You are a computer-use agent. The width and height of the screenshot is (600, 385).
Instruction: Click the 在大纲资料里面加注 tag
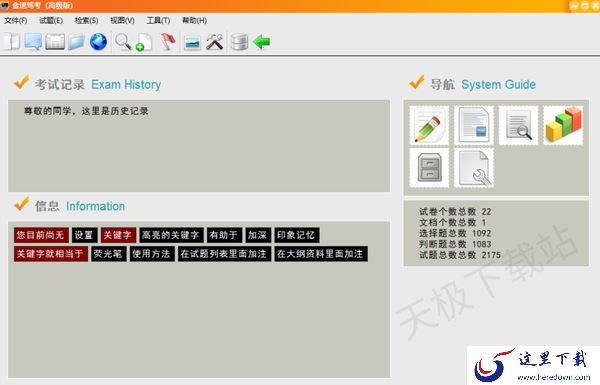(321, 254)
